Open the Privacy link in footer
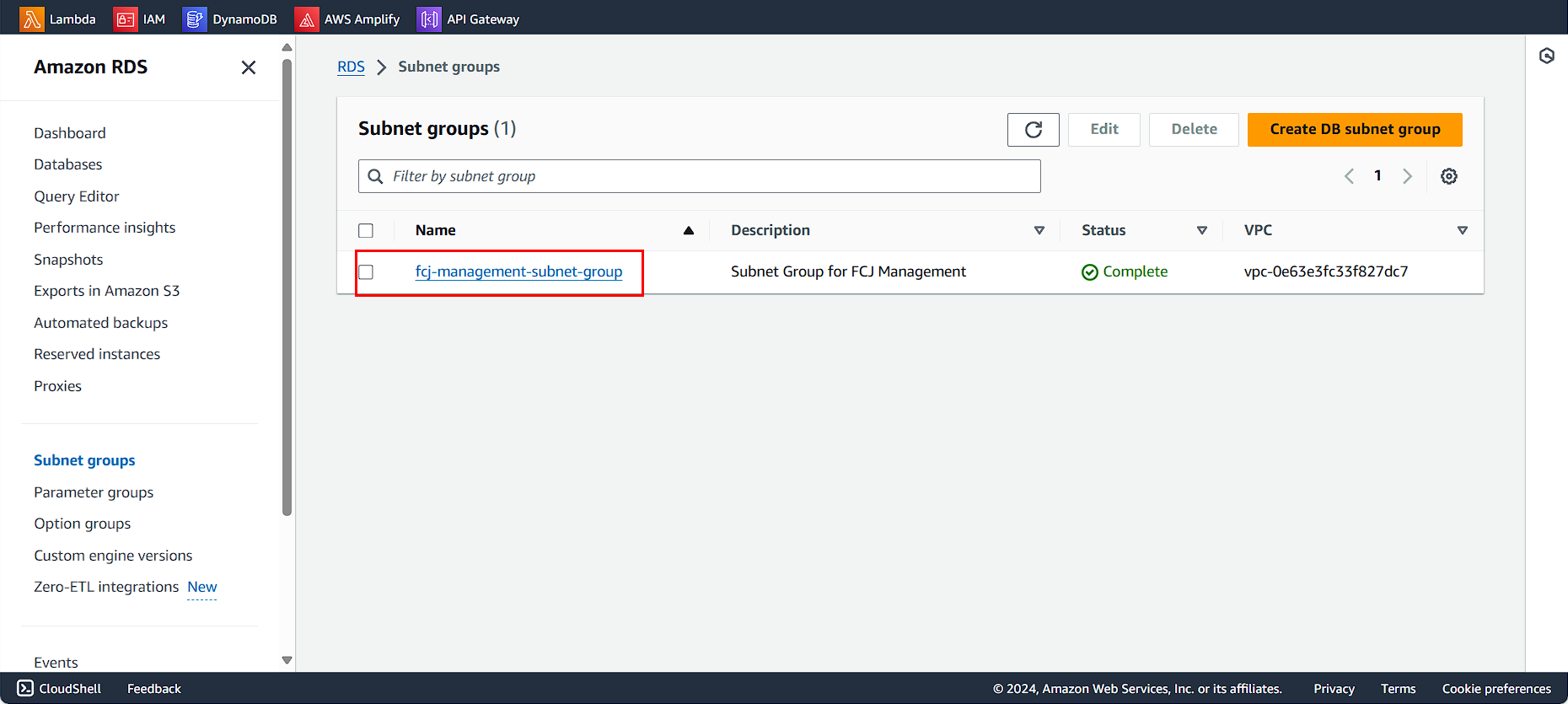Screen dimensions: 1568x704 (1334, 689)
